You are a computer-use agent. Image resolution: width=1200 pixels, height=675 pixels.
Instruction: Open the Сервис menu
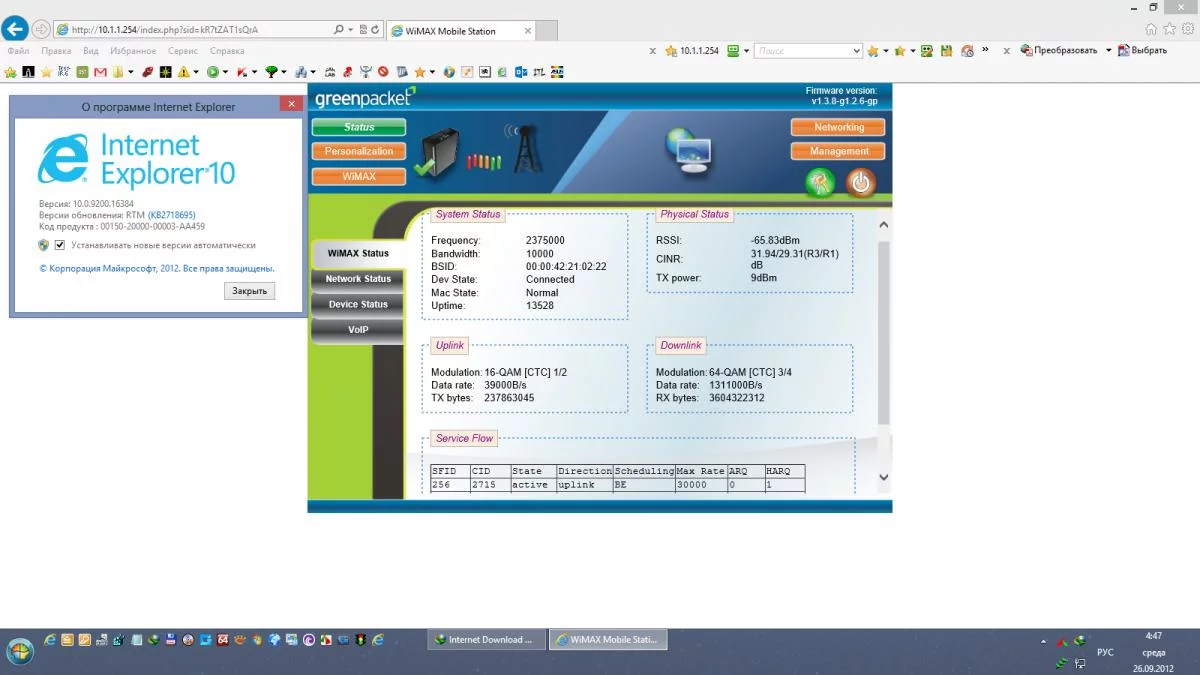(x=183, y=50)
